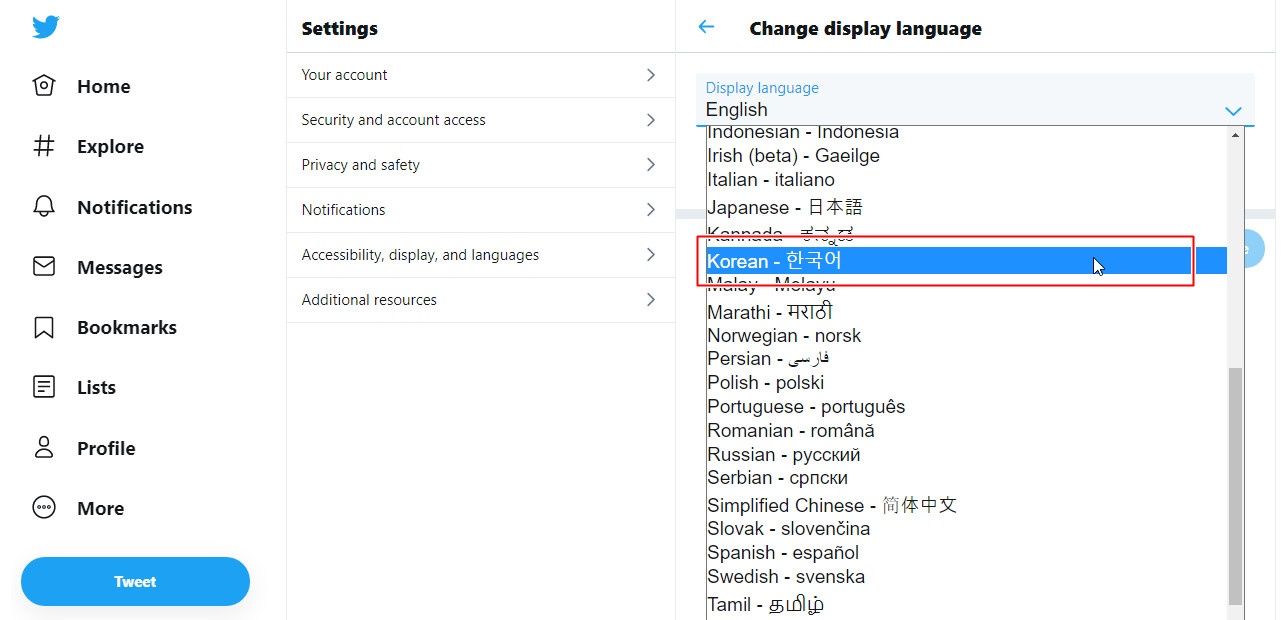Expand chevron beside Notifications settings

pyautogui.click(x=651, y=210)
